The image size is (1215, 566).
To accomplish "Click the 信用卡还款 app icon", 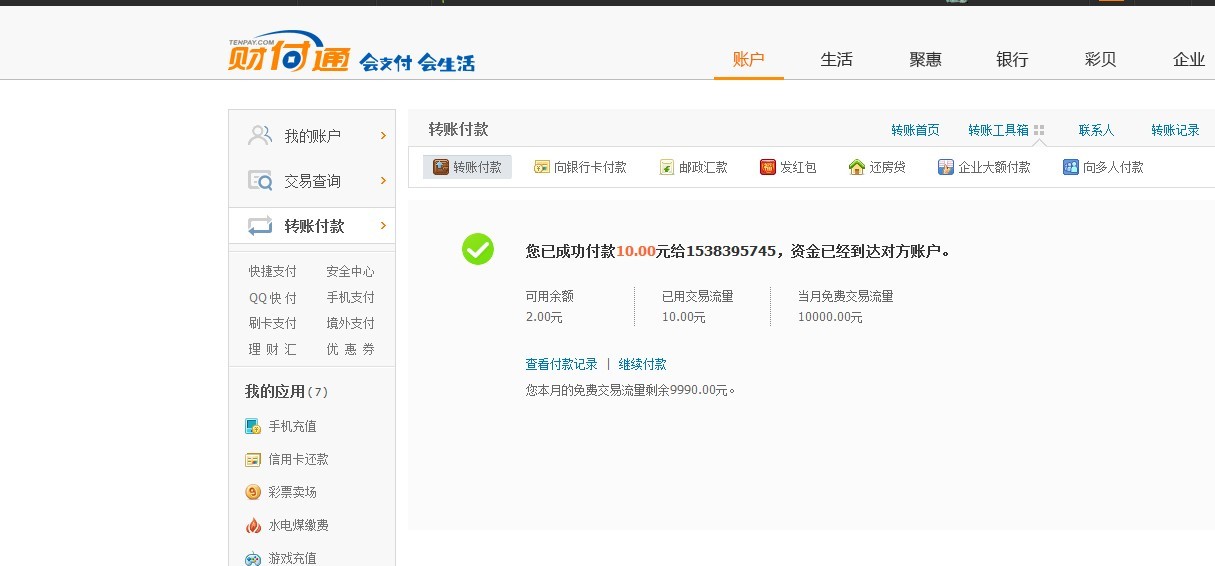I will [x=253, y=459].
